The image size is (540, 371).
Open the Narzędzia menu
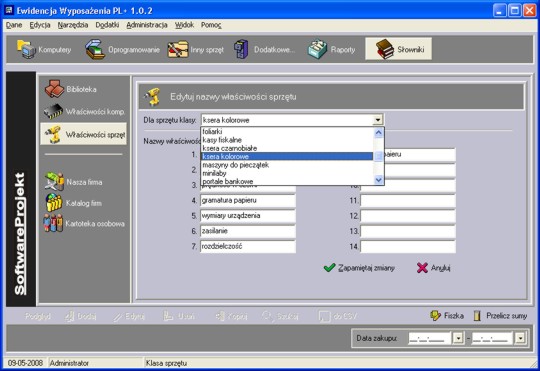click(x=73, y=25)
